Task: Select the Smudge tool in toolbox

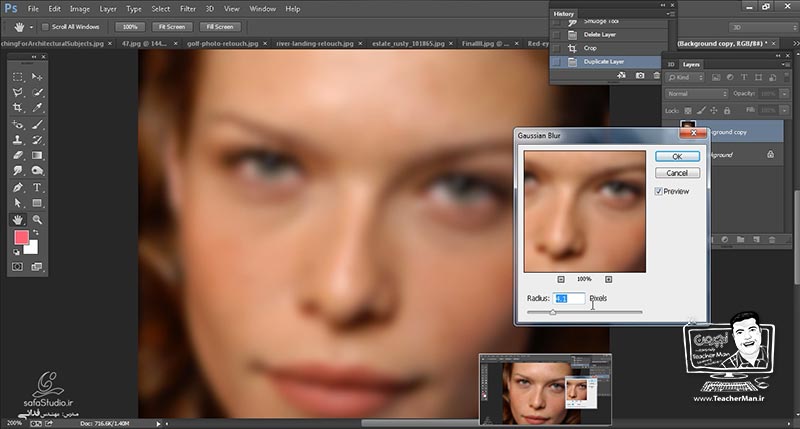Action: click(x=18, y=170)
